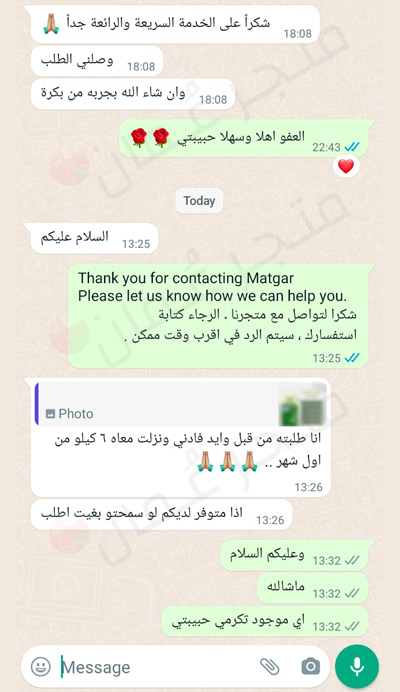Viewport: 400px width, 692px height.
Task: Open the quoted Photo thumbnail
Action: 303,404
